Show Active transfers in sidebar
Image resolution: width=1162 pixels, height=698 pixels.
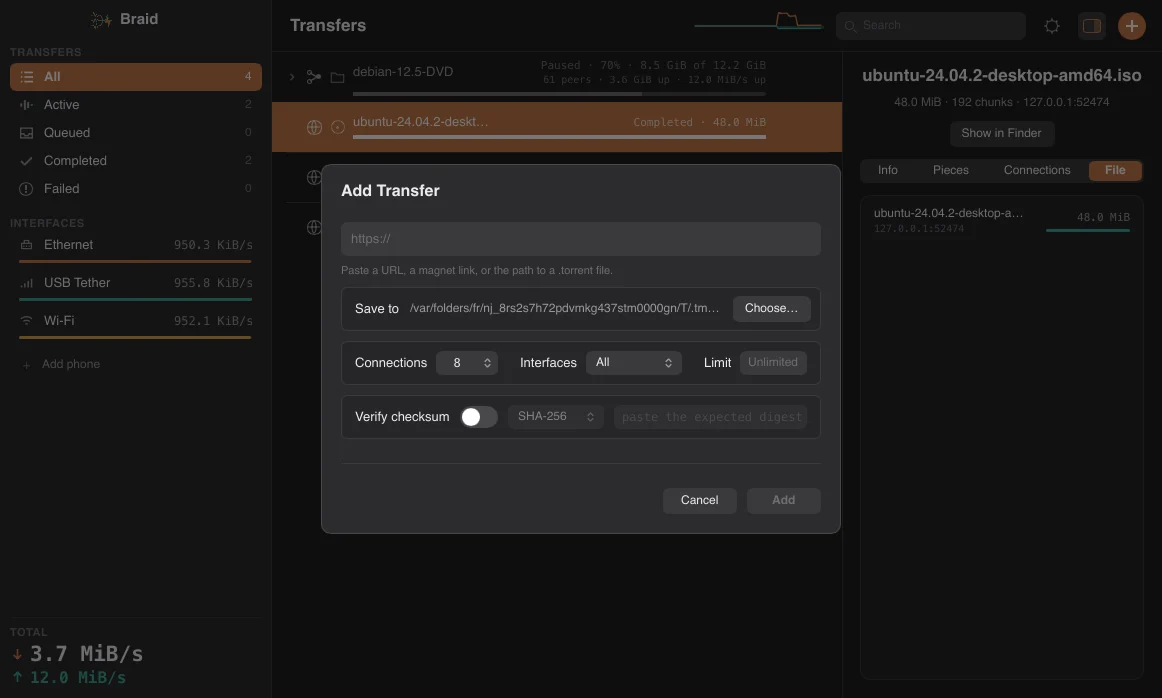click(136, 105)
